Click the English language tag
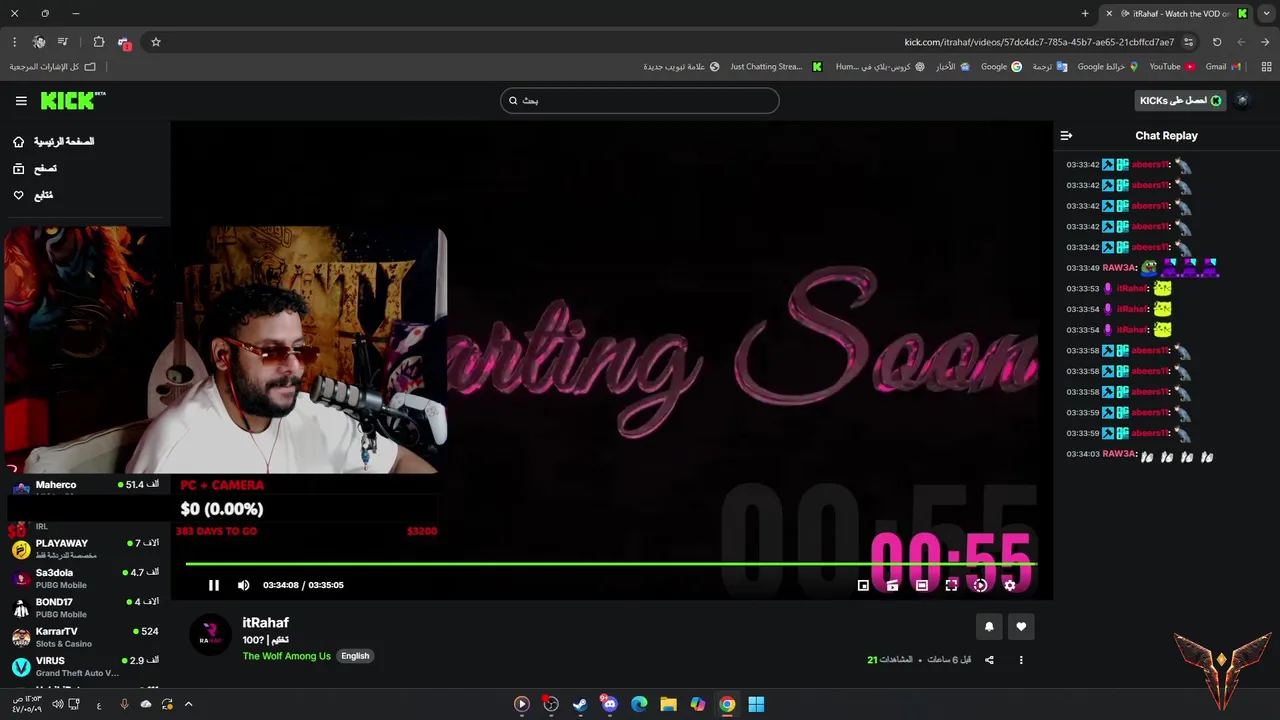The image size is (1280, 720). tap(355, 656)
